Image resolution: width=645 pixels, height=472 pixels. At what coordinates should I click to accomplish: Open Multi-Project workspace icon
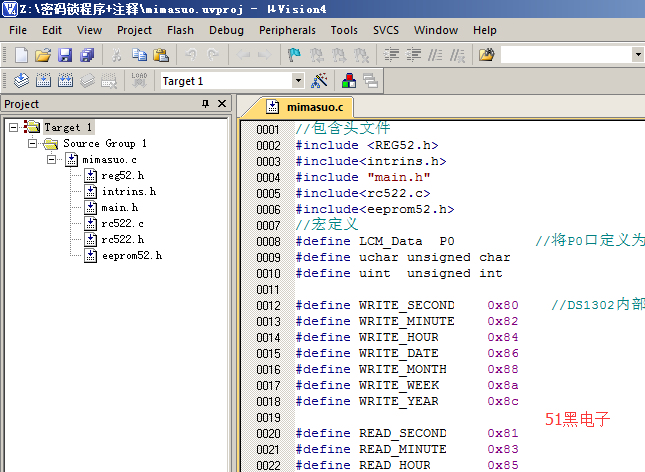coord(370,81)
